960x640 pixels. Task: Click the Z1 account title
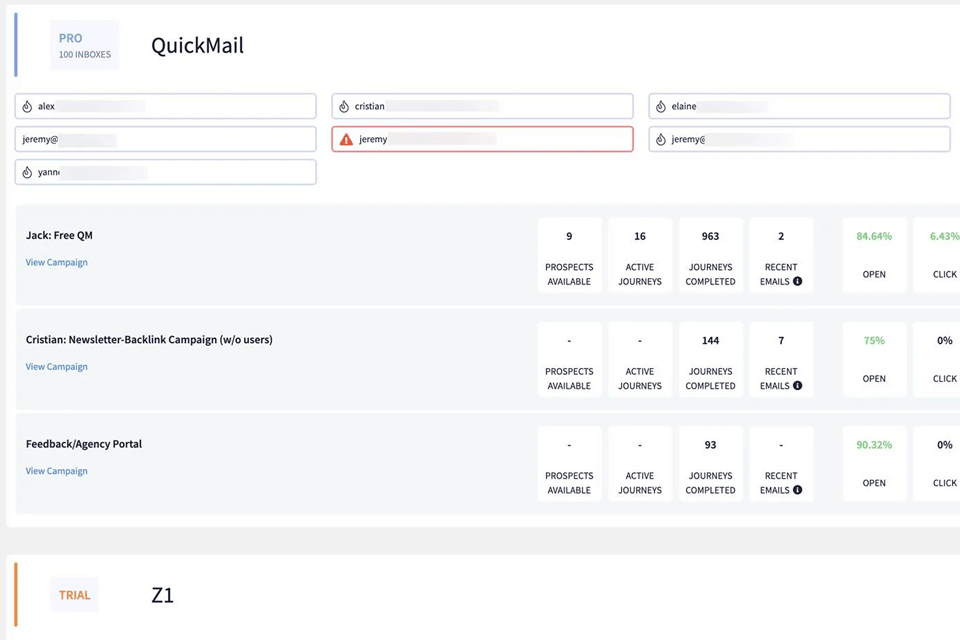162,595
